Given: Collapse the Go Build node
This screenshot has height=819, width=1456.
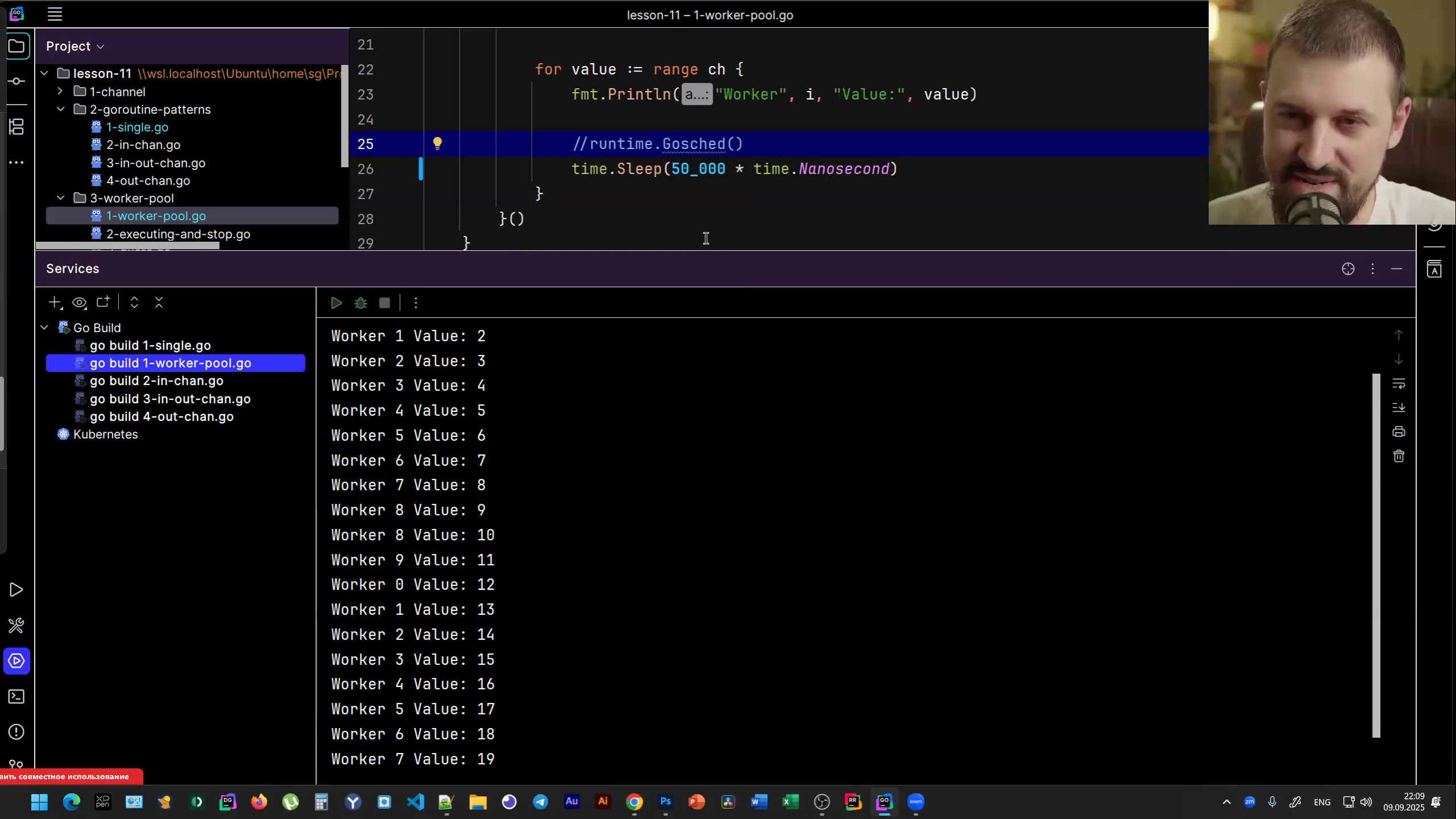Looking at the screenshot, I should 44,327.
